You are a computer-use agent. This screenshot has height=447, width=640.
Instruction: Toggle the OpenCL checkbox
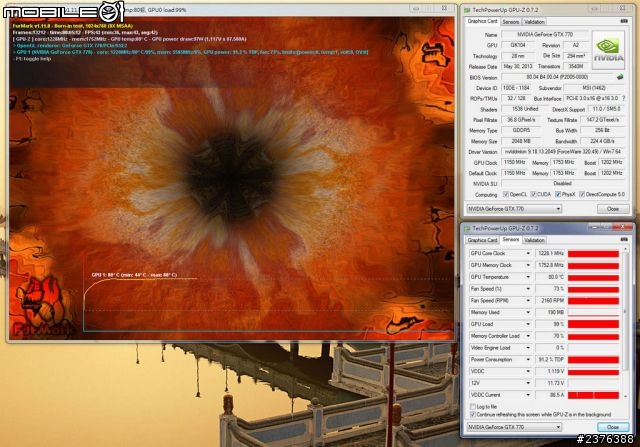click(506, 195)
